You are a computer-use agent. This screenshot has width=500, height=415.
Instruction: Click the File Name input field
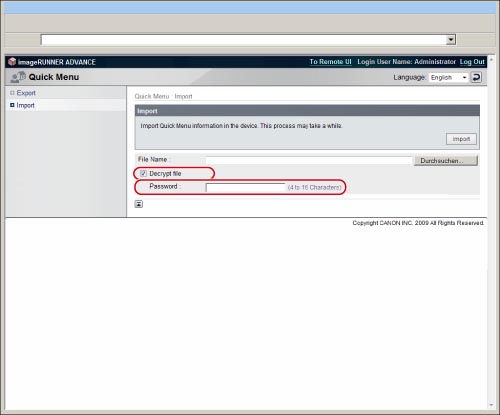(309, 160)
